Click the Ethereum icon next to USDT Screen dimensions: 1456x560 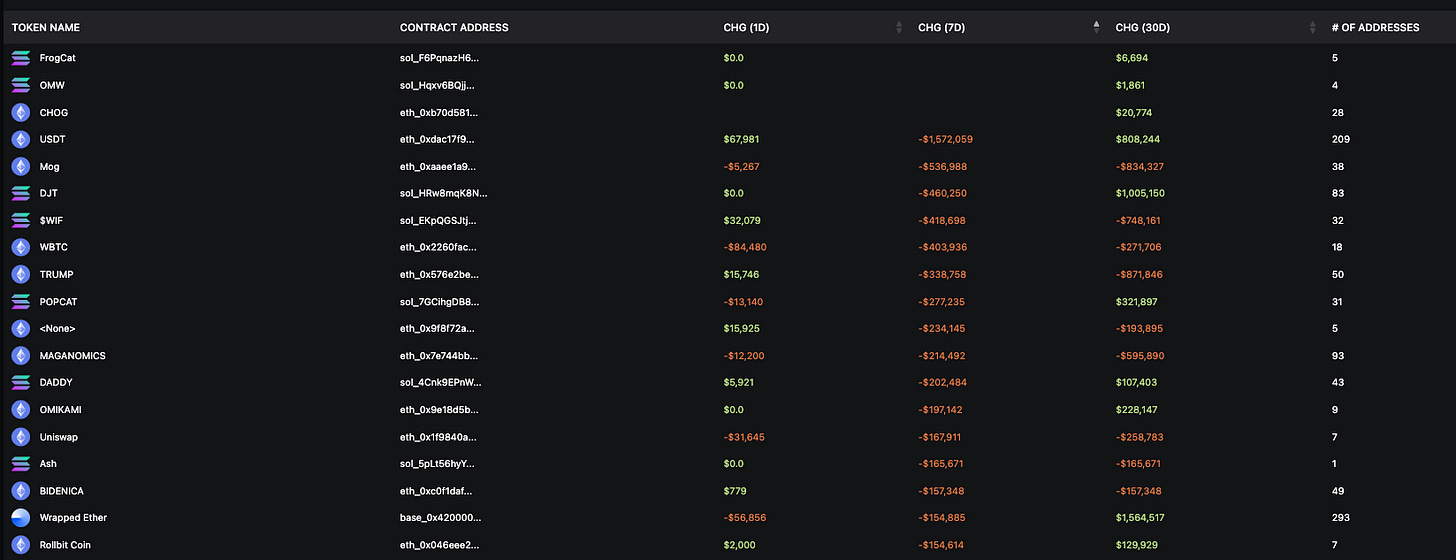(x=20, y=139)
